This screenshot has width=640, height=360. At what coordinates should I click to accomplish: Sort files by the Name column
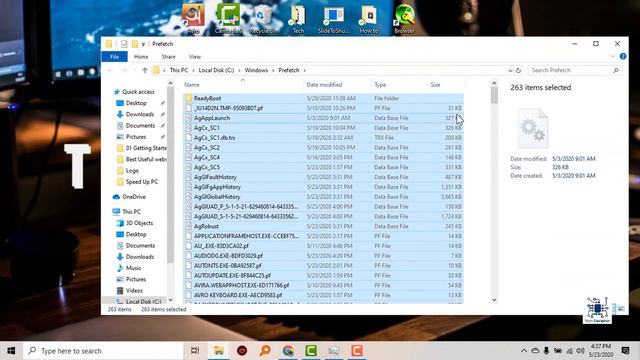click(x=192, y=85)
